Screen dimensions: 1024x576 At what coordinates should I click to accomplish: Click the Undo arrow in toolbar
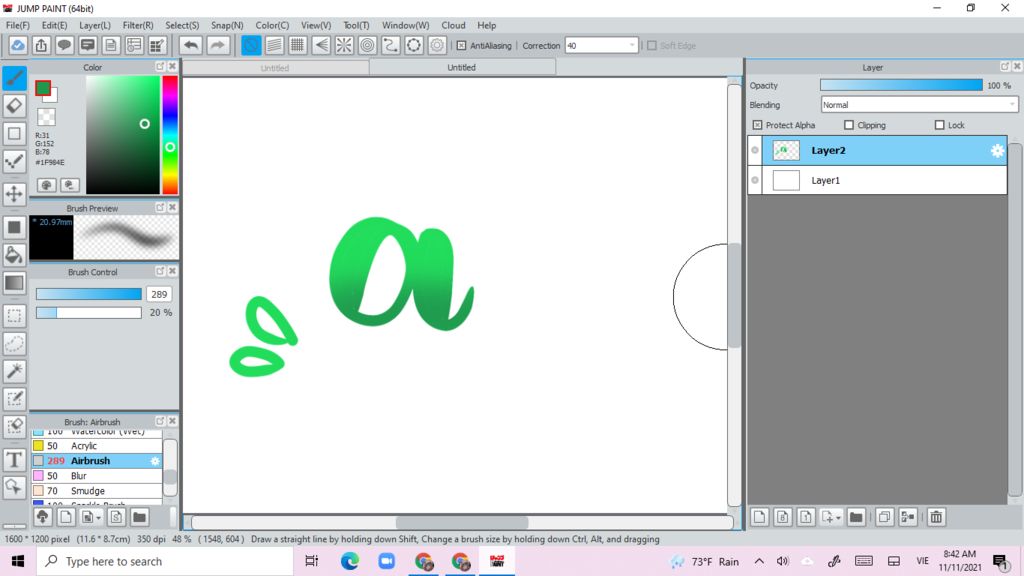190,45
